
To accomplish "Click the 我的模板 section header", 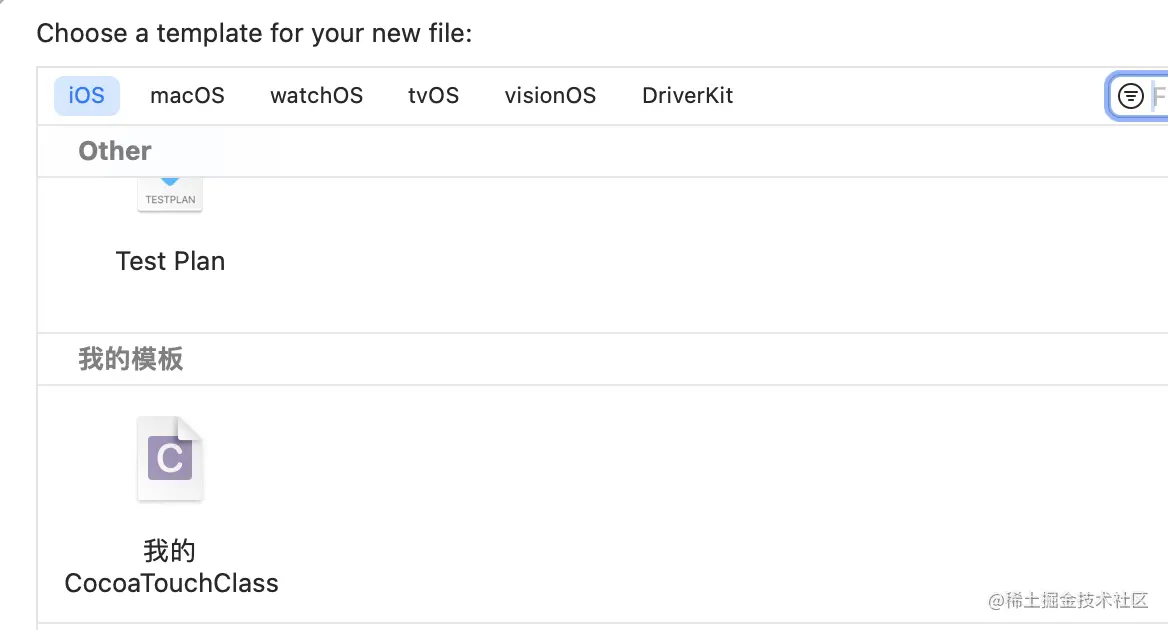I will pyautogui.click(x=130, y=359).
